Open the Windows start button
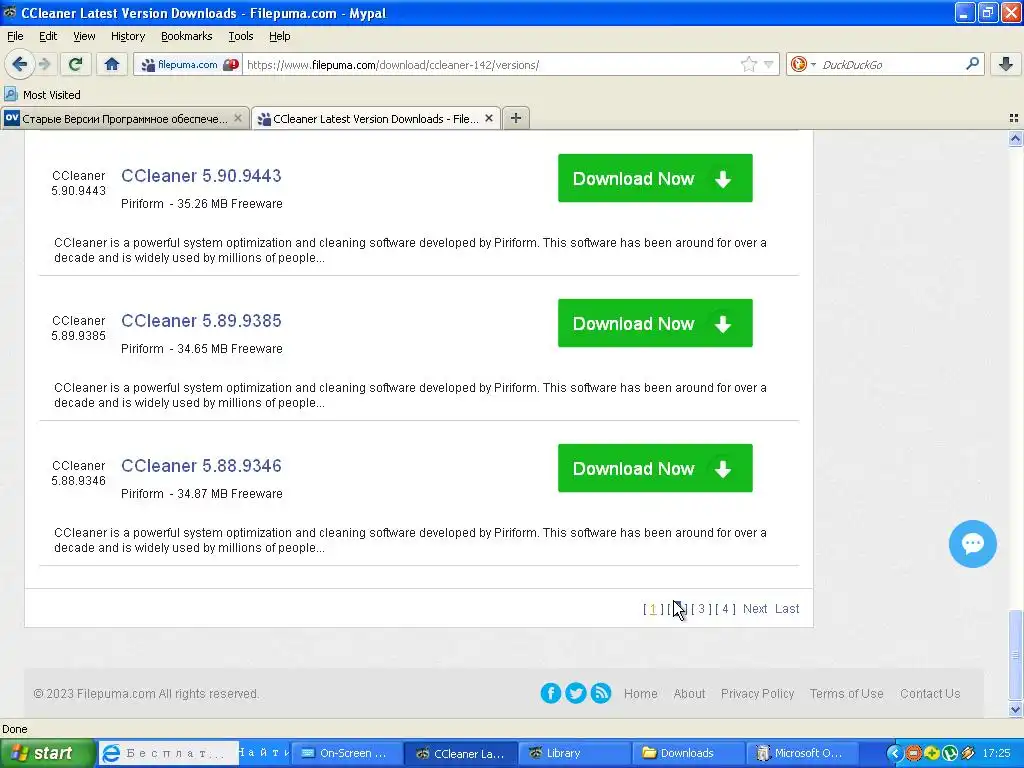Image resolution: width=1024 pixels, height=768 pixels. (x=47, y=753)
